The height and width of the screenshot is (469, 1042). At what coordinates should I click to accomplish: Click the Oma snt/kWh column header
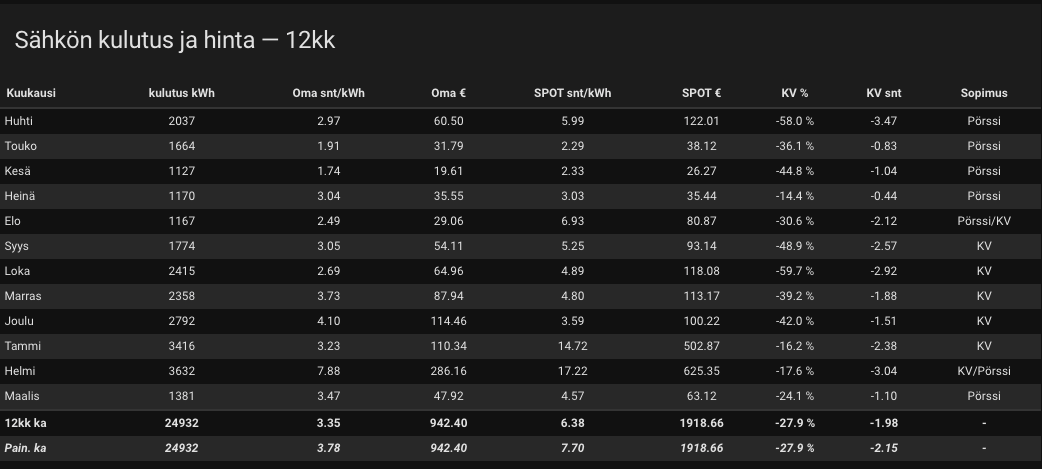(328, 93)
